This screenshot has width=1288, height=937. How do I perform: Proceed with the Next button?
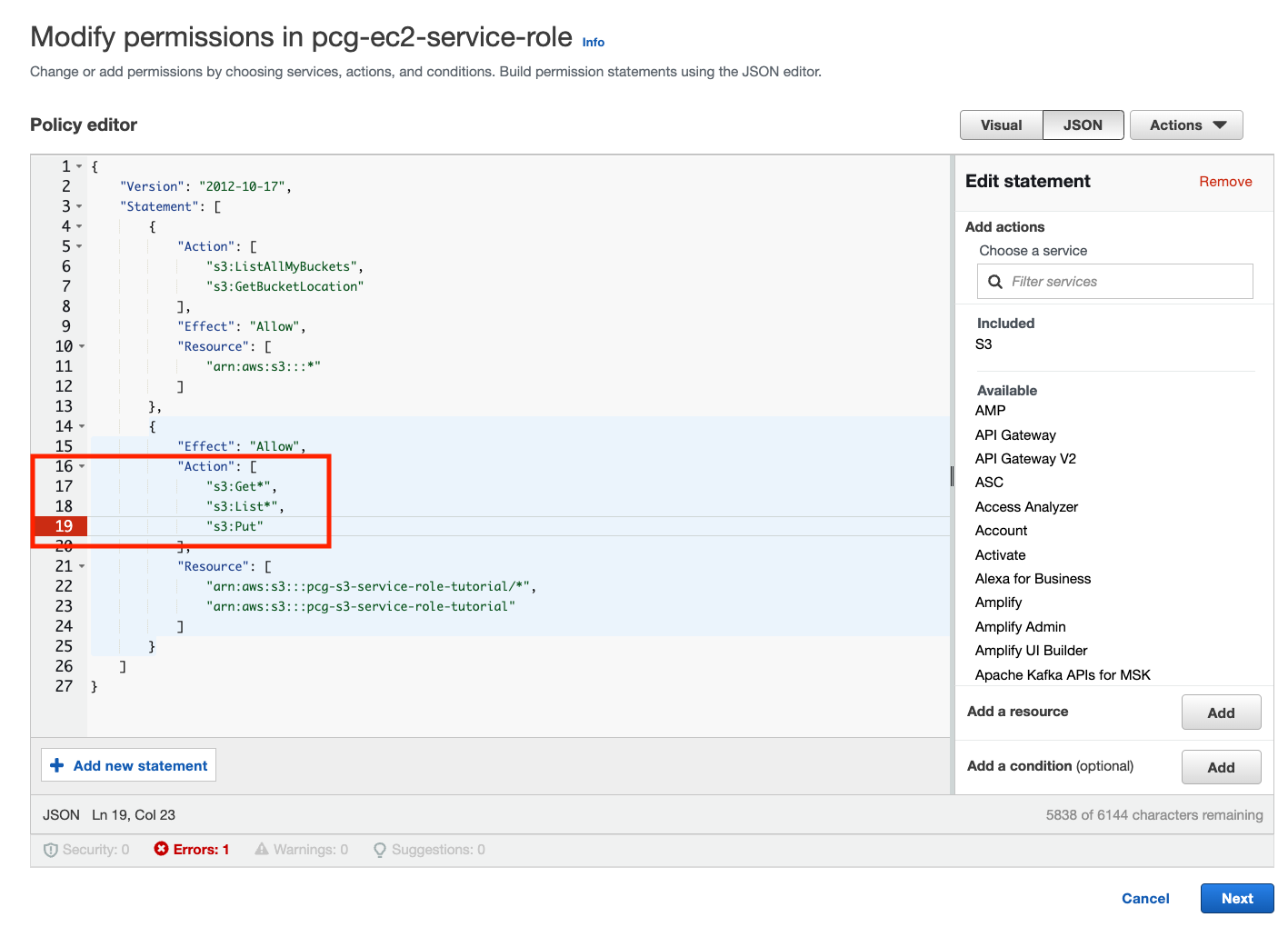click(1237, 899)
